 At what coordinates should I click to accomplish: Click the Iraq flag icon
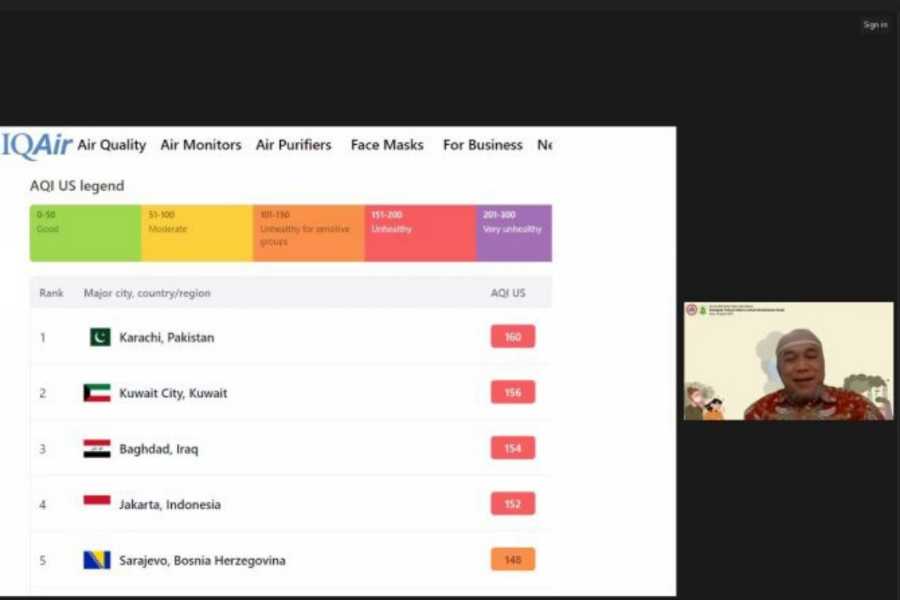[x=97, y=449]
